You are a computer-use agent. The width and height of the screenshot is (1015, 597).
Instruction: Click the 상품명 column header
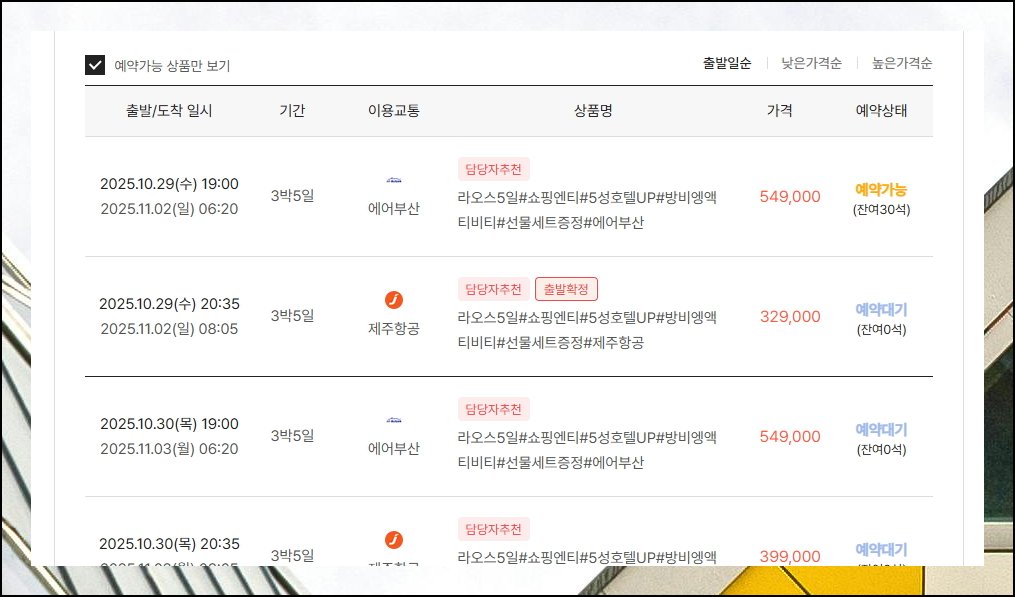pos(593,111)
